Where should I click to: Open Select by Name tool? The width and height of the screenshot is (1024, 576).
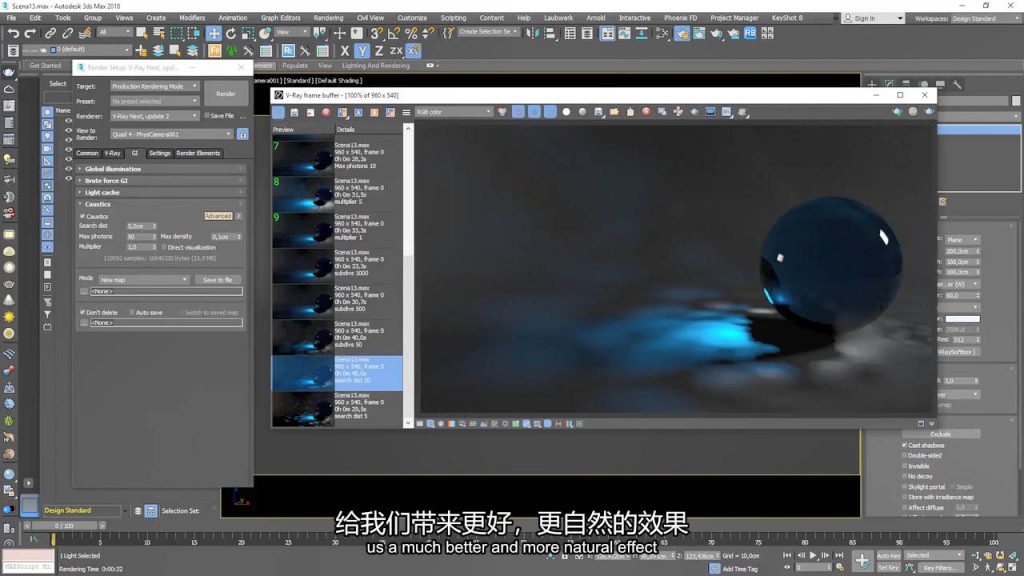(x=159, y=33)
